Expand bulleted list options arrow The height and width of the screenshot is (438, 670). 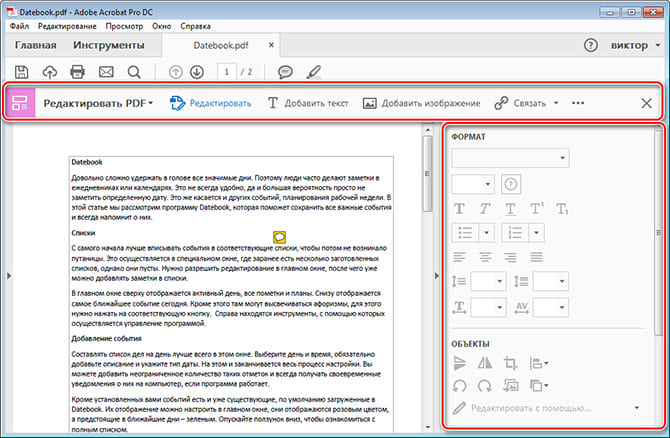(486, 233)
